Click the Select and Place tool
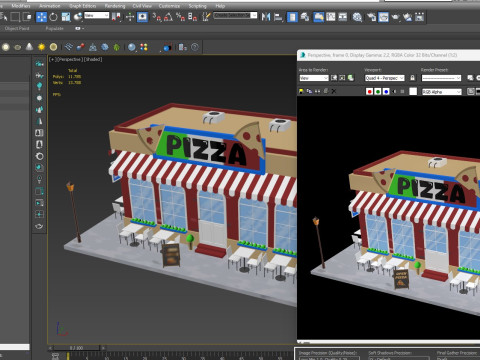 tap(78, 17)
